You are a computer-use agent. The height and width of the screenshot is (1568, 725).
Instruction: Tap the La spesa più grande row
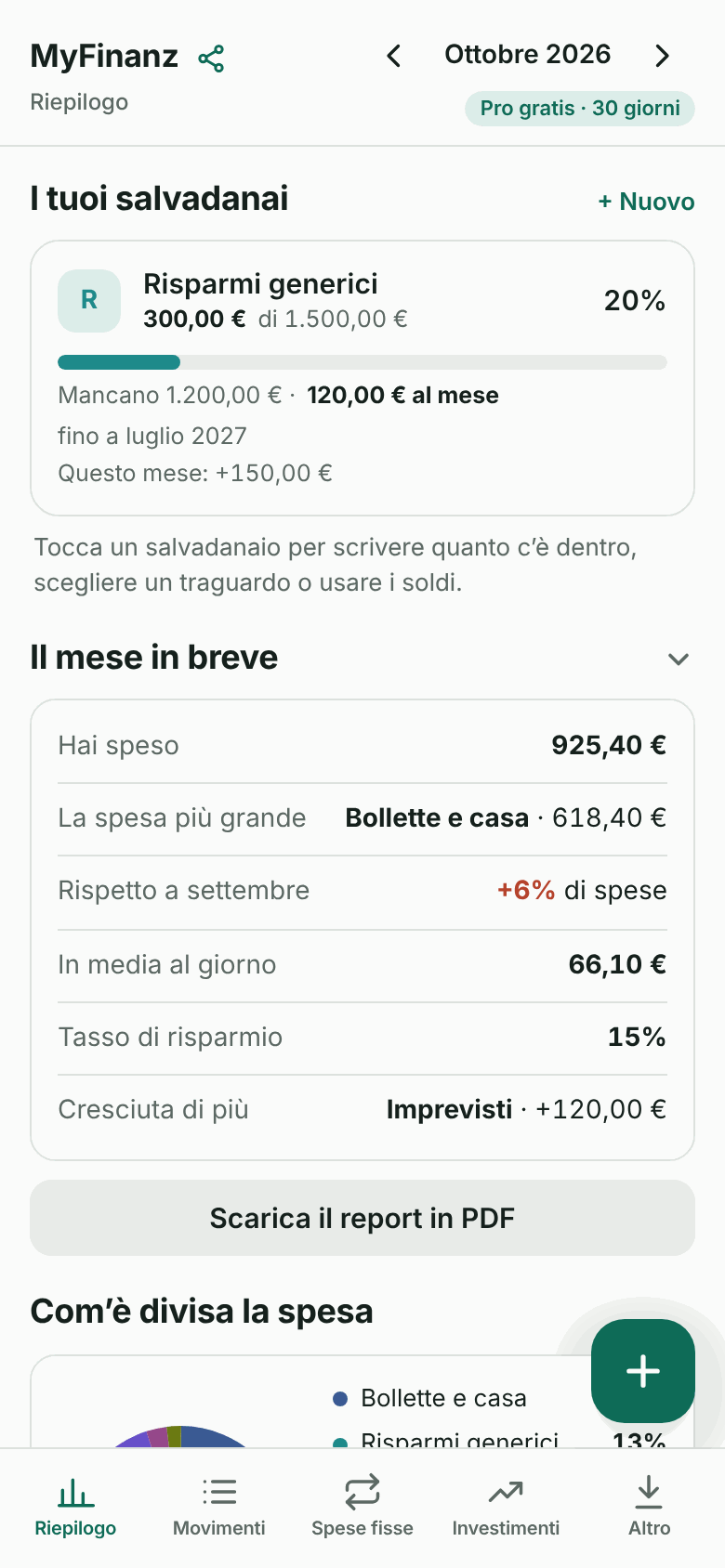coord(362,818)
